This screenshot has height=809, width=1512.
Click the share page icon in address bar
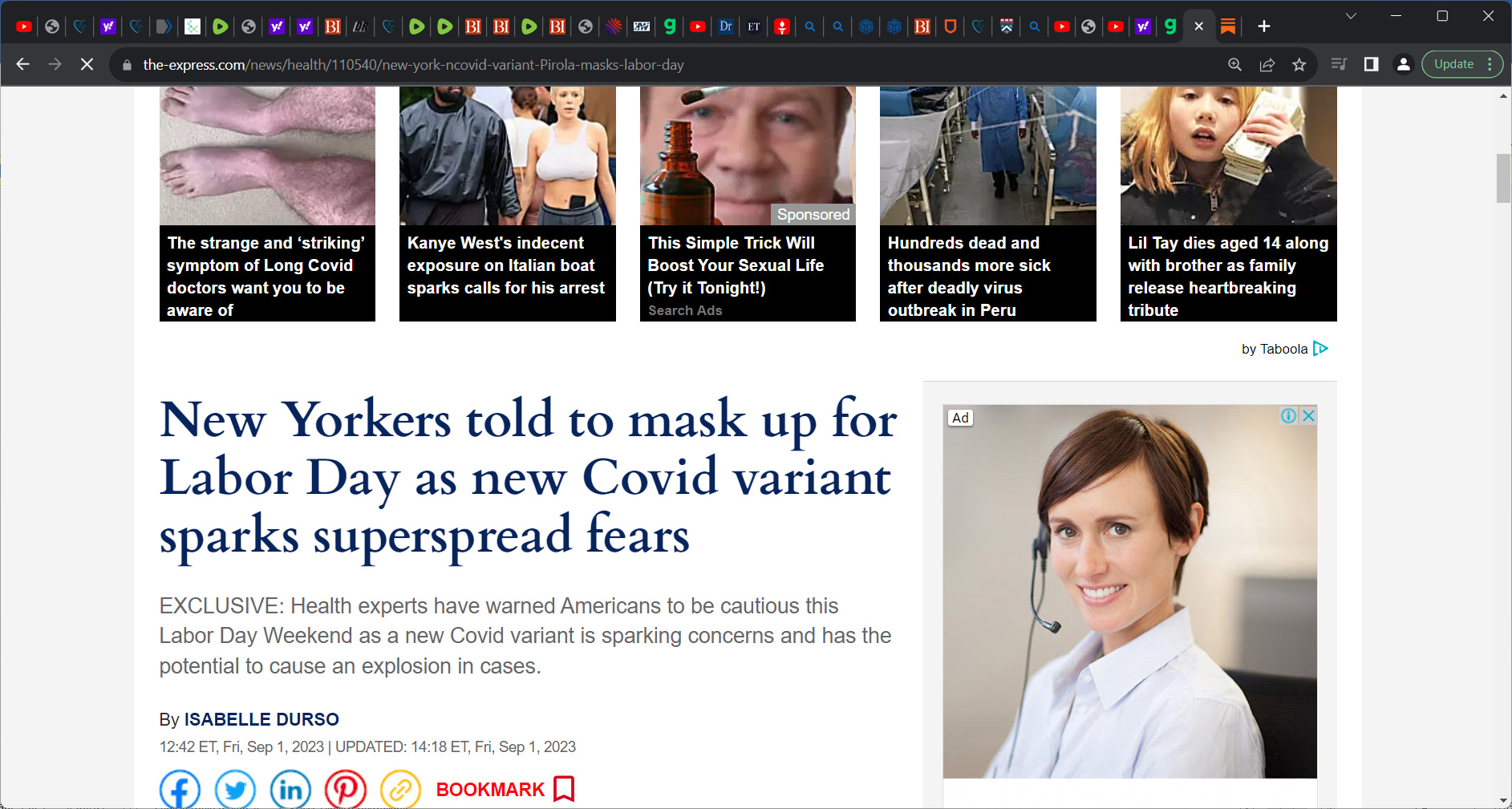pos(1267,65)
